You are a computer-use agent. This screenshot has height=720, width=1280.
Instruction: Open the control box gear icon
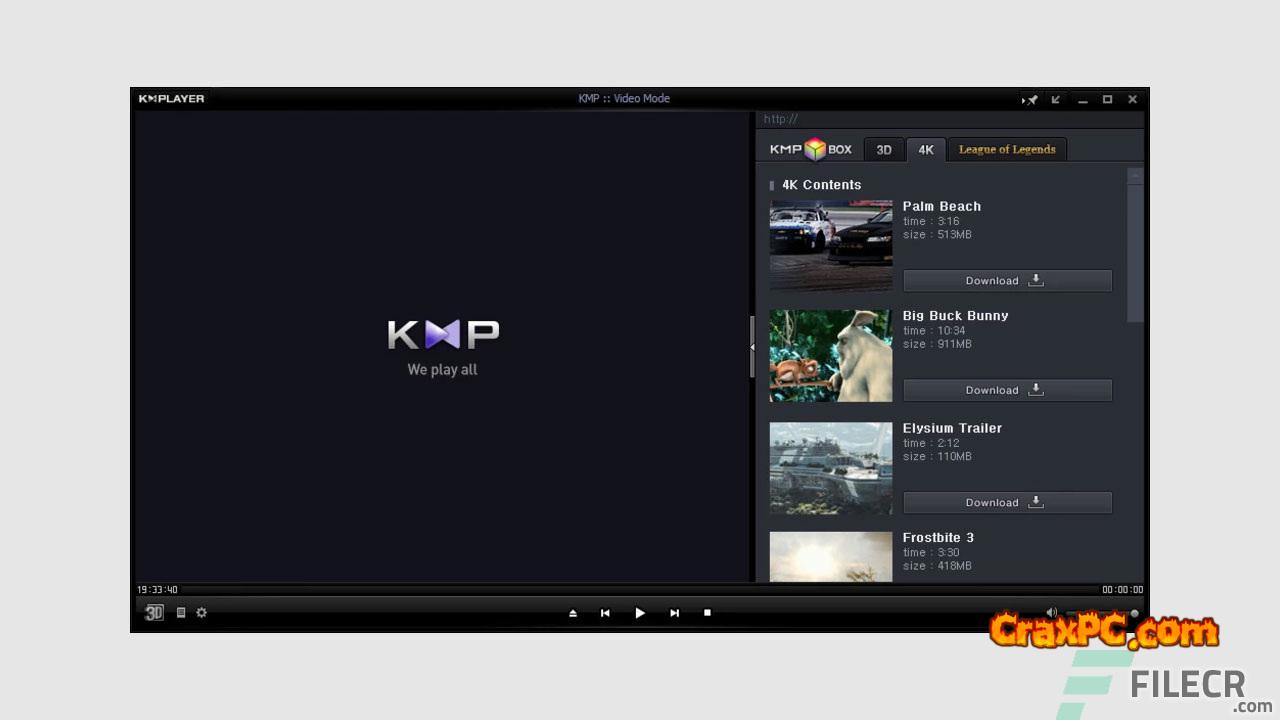(x=201, y=613)
